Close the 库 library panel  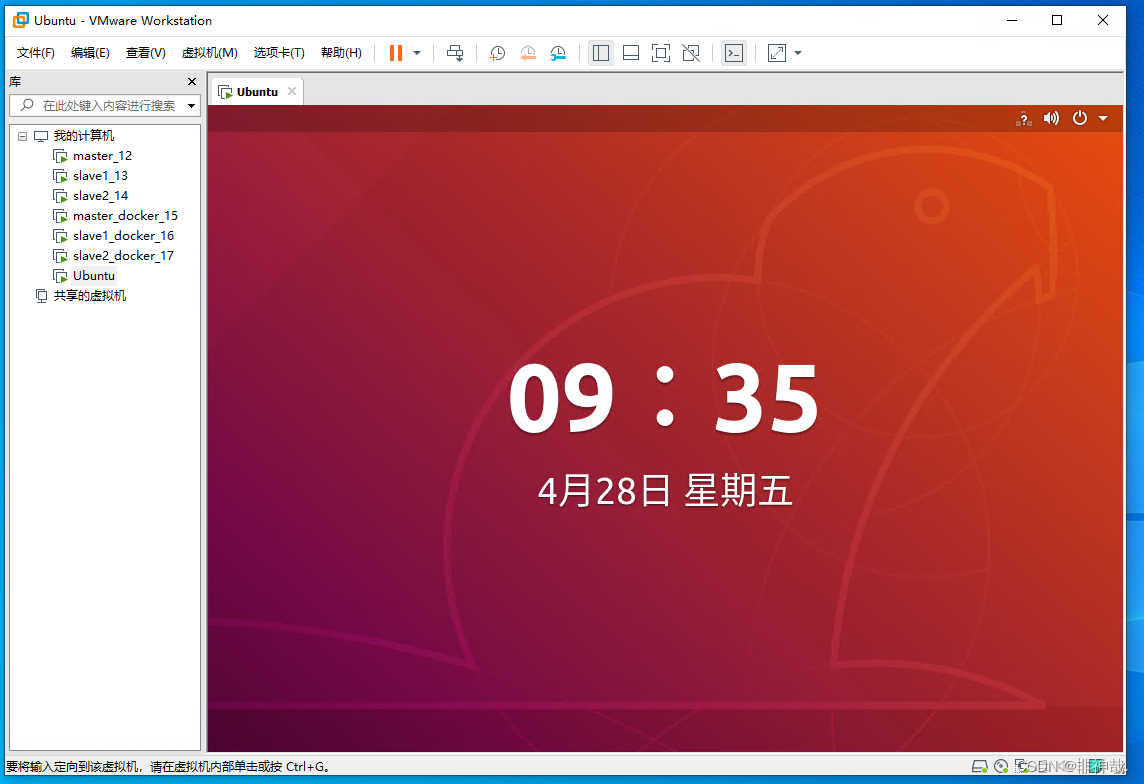click(x=192, y=82)
